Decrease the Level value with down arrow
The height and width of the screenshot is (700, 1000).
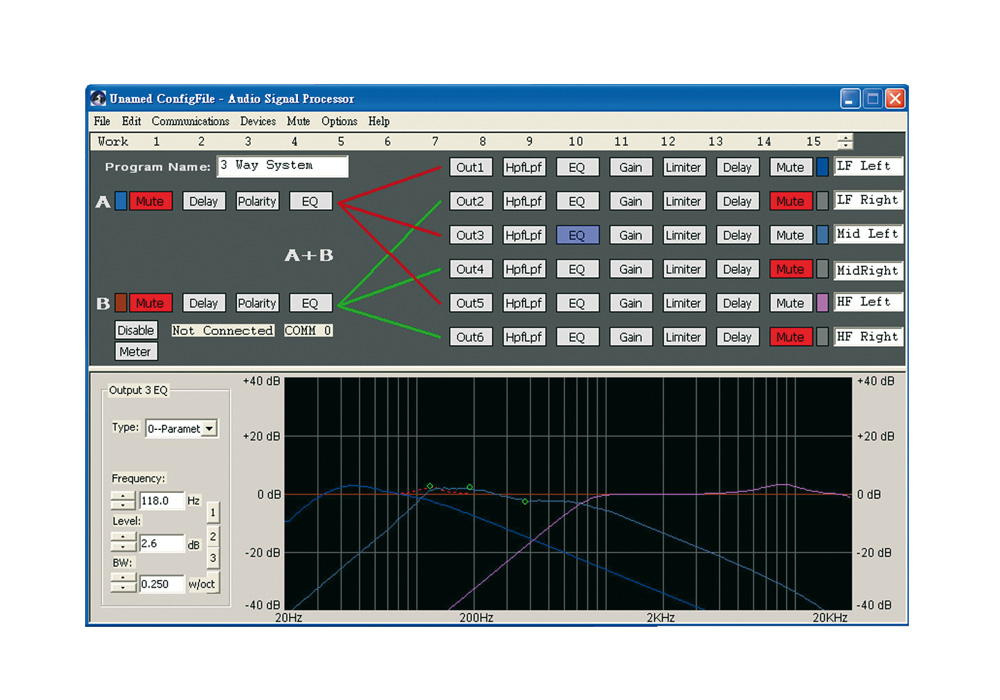(122, 548)
